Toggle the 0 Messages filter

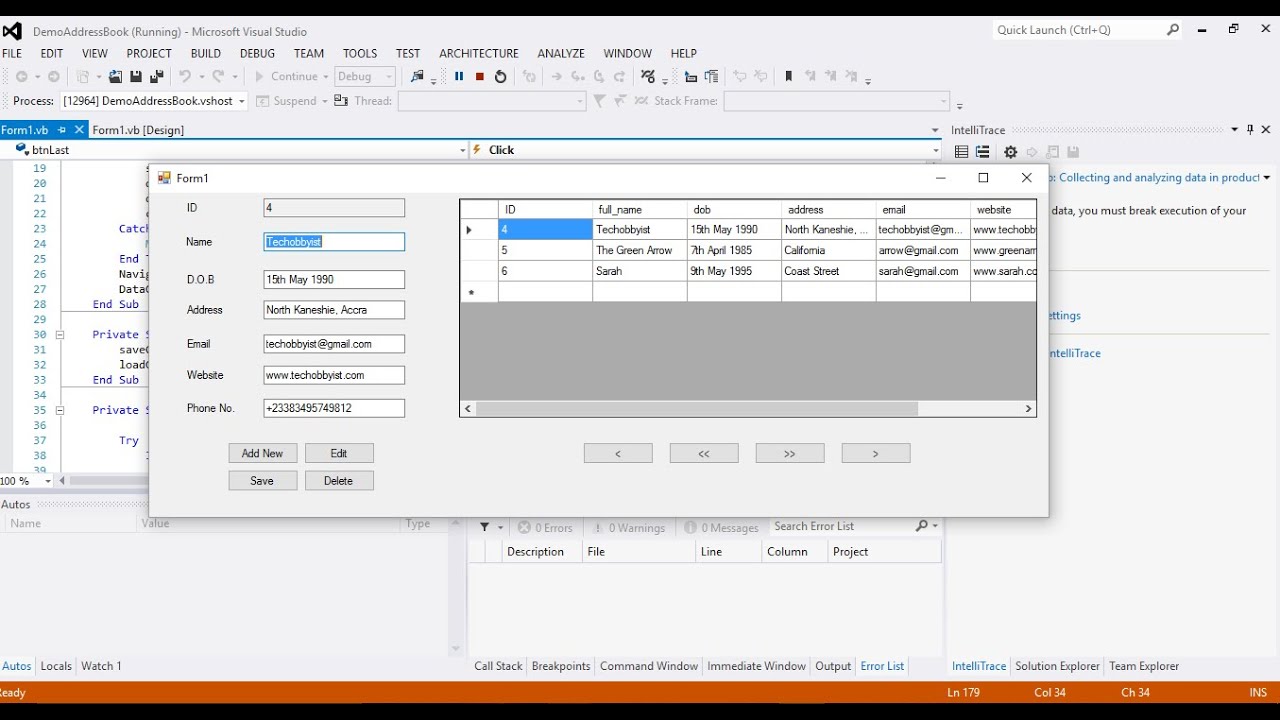coord(720,527)
